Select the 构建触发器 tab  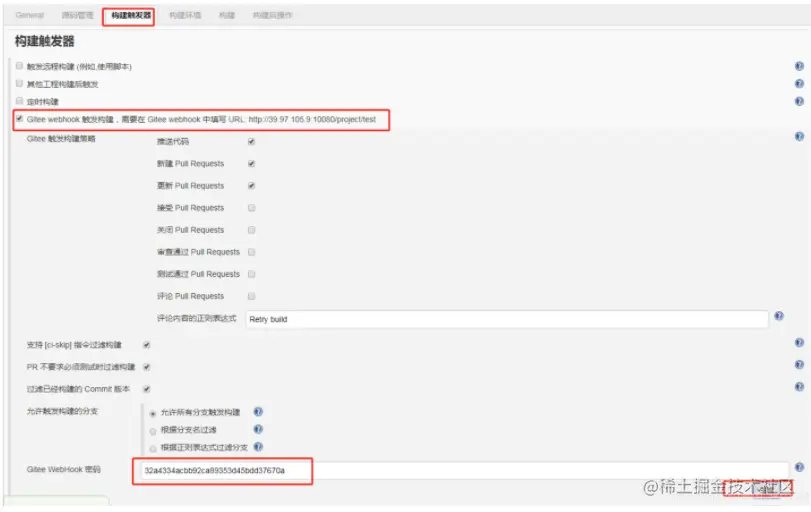131,16
